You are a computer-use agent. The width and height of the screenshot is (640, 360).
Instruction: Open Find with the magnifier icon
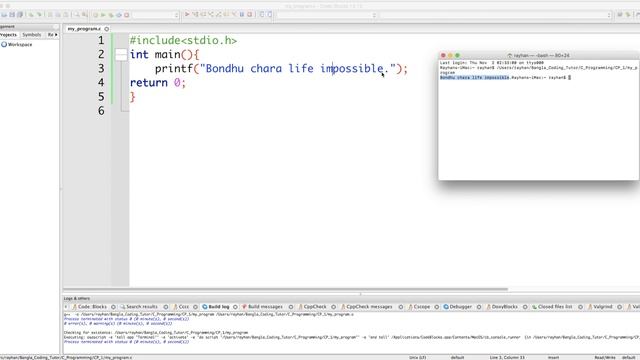[x=76, y=15]
